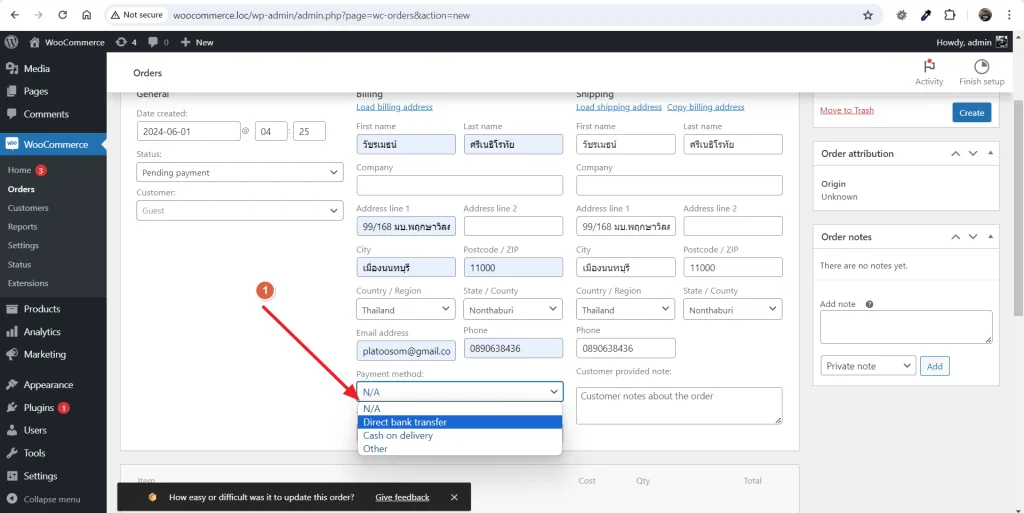The height and width of the screenshot is (513, 1024).
Task: Collapse the Order attribution panel triangle
Action: coord(991,153)
